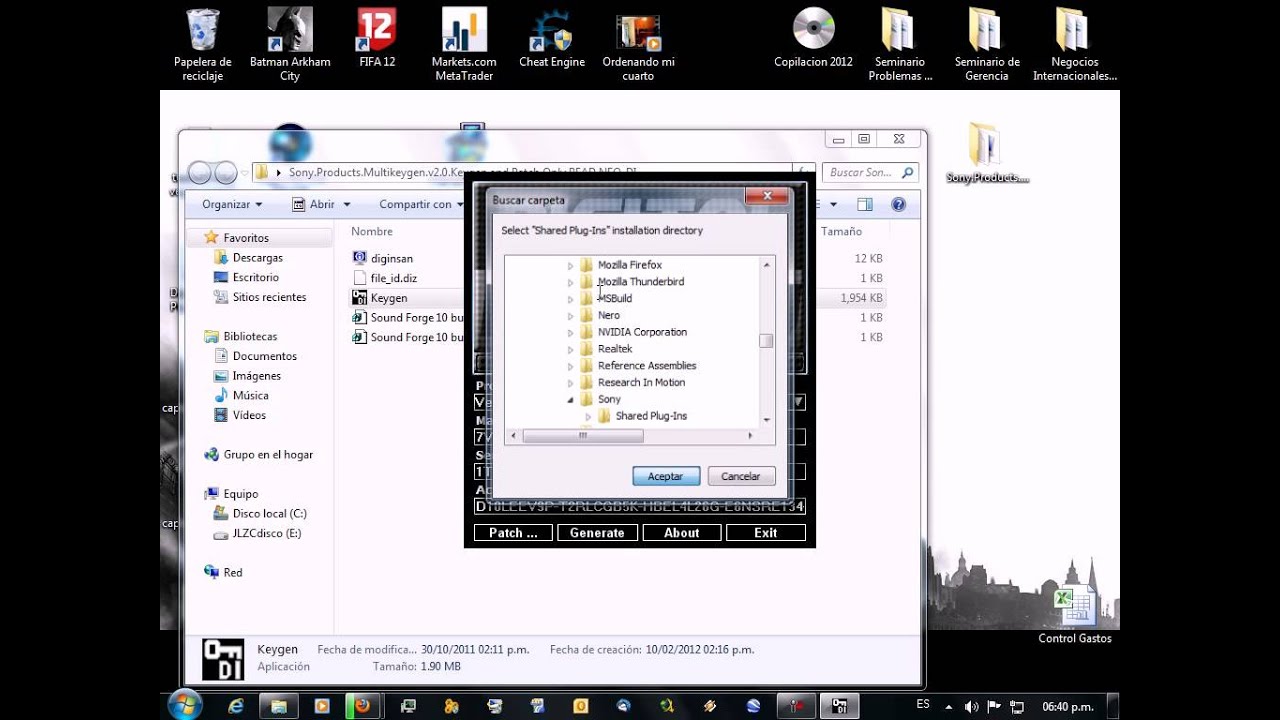
Task: Click the Explorer Back navigation arrow
Action: [200, 173]
